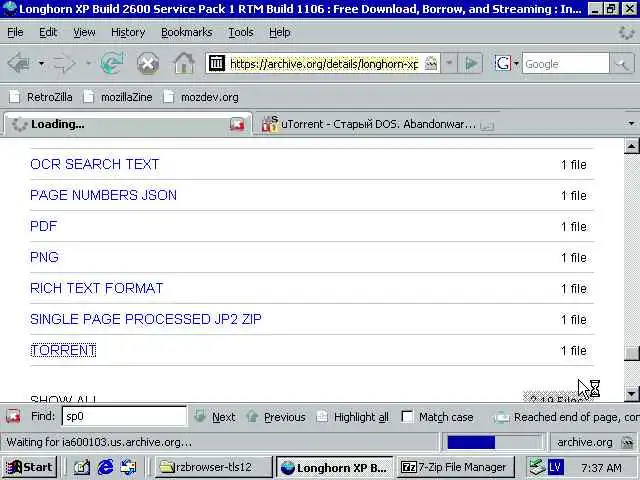Click 'Waiting for ia600103.us.archive.org' status text
Image resolution: width=640 pixels, height=480 pixels.
click(99, 442)
